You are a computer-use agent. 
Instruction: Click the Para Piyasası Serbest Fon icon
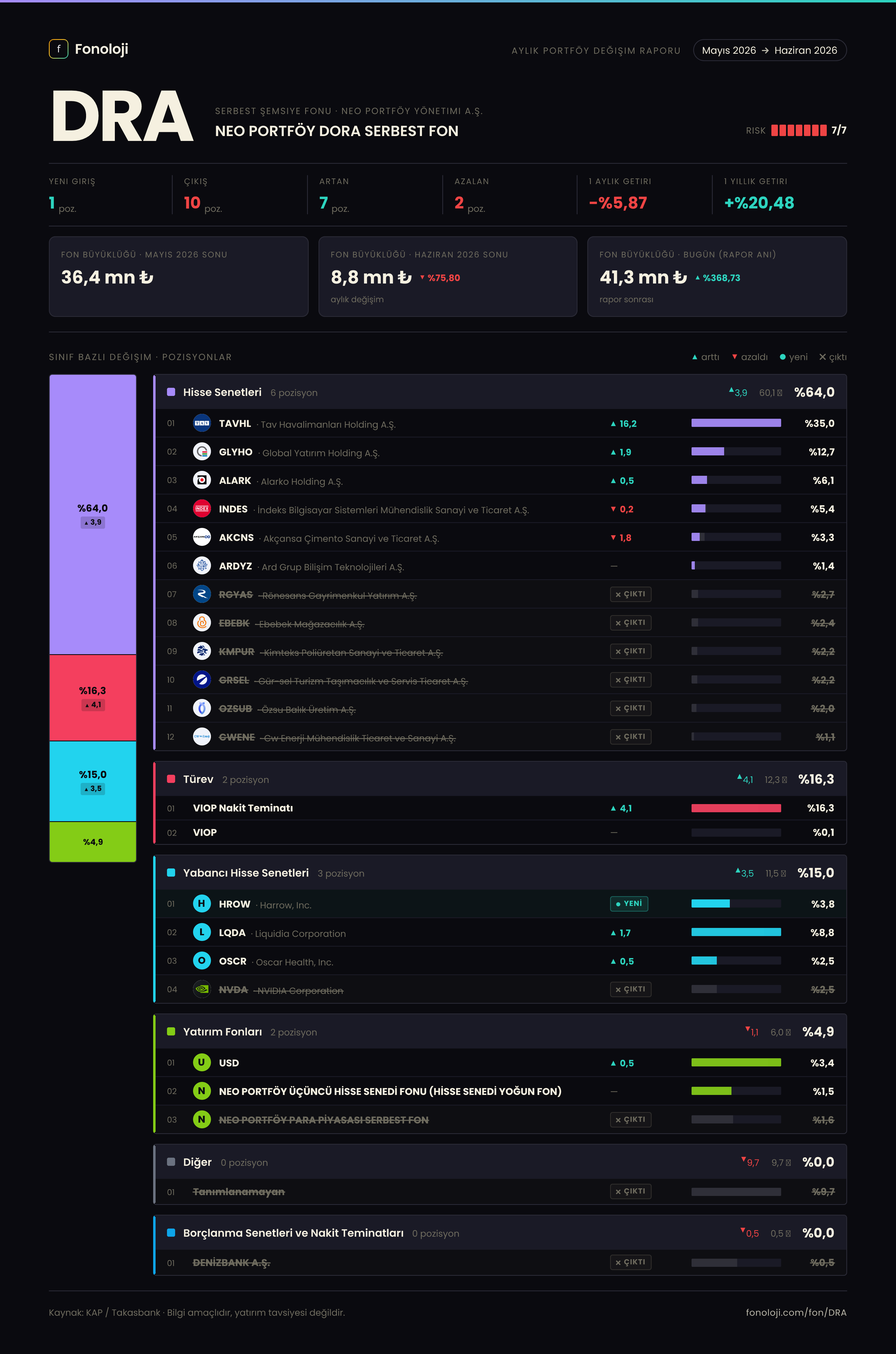click(202, 1120)
